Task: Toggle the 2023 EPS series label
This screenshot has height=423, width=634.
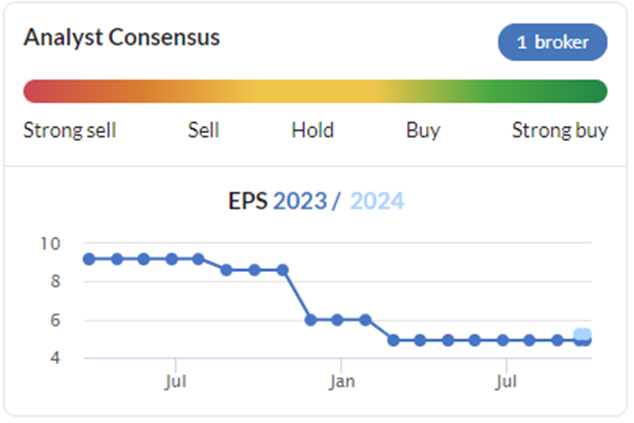Action: coord(300,201)
